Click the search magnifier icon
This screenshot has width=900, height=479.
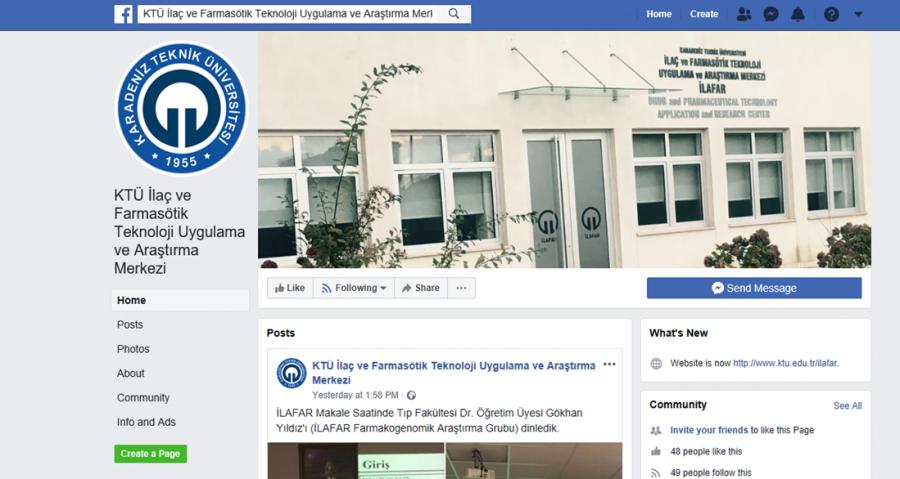click(x=453, y=14)
